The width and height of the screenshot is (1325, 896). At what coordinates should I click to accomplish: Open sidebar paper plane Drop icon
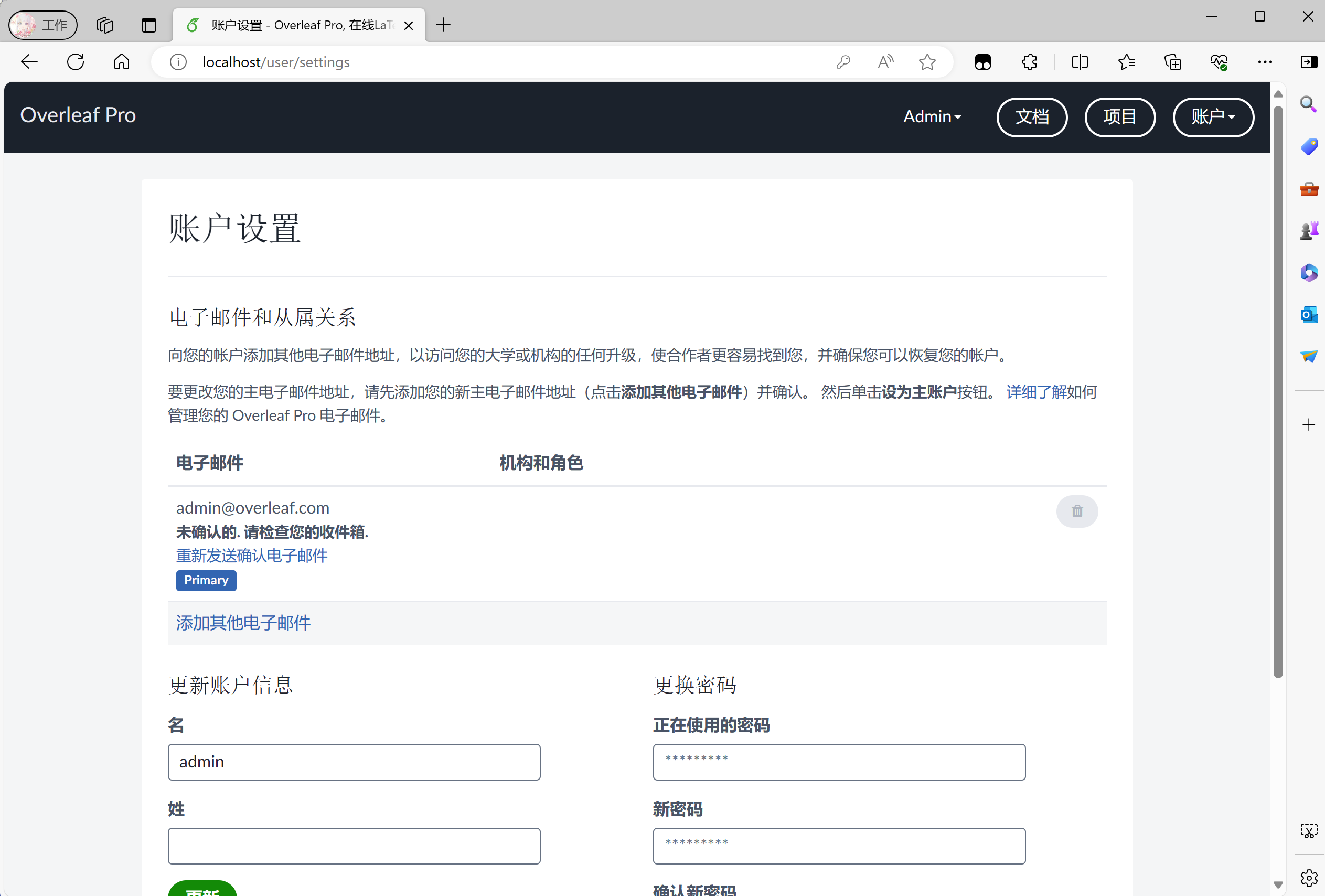[x=1308, y=357]
